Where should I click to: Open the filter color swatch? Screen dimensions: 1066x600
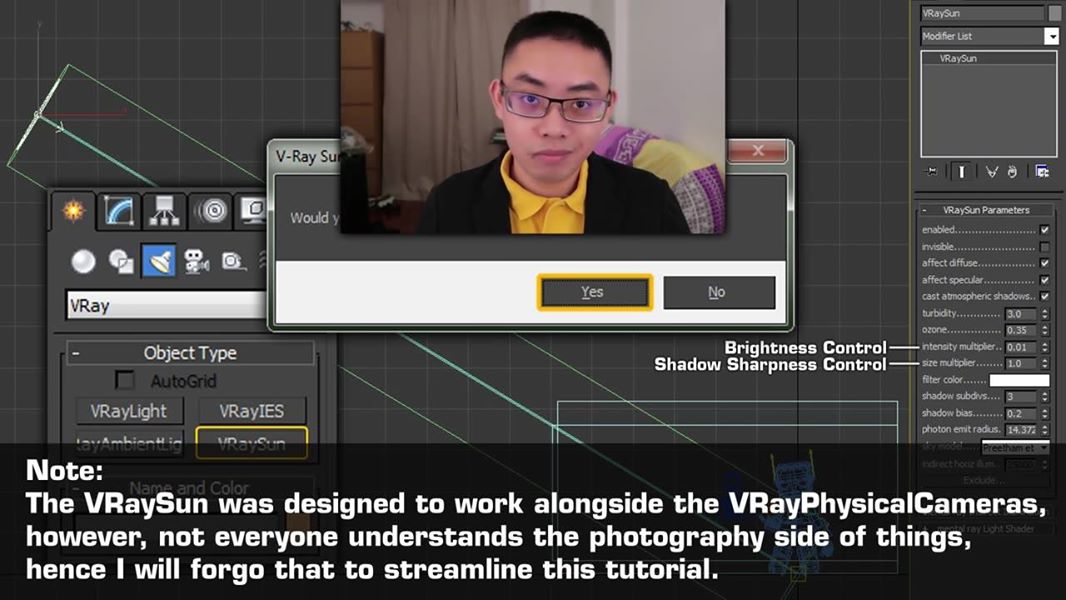[1019, 380]
